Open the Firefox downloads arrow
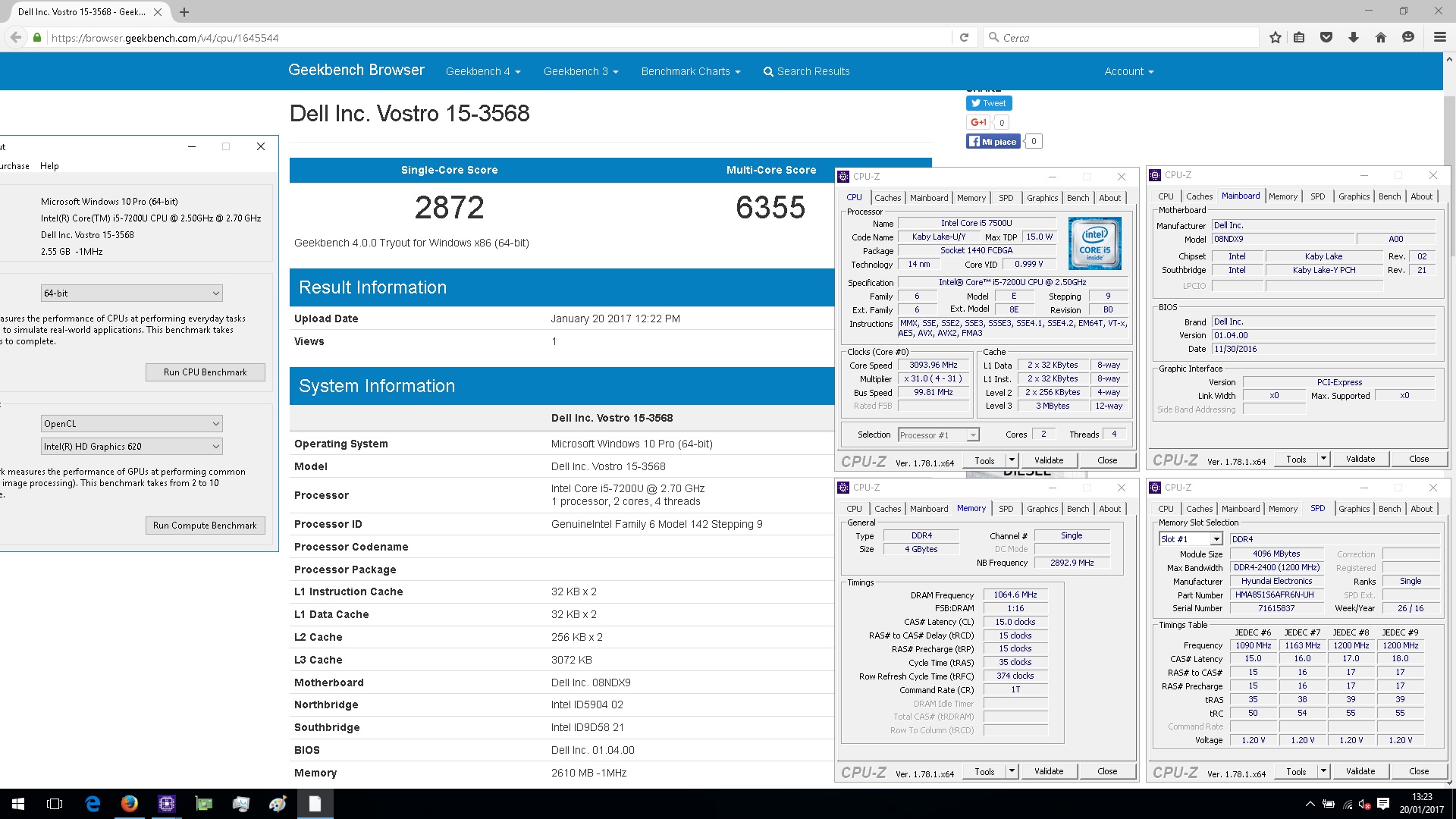Screen dimensions: 1456x819 (1354, 37)
